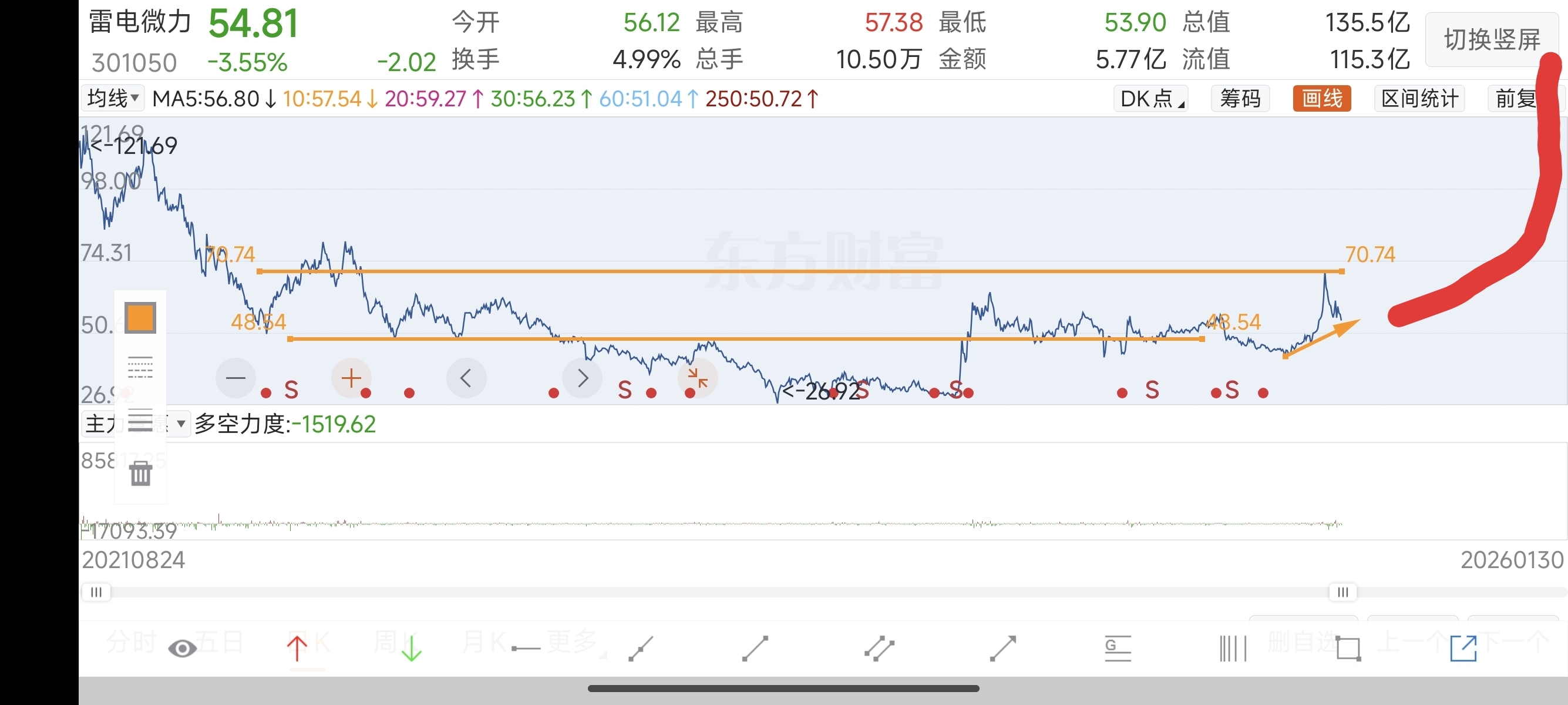Zoom in chart with plus button

point(351,378)
